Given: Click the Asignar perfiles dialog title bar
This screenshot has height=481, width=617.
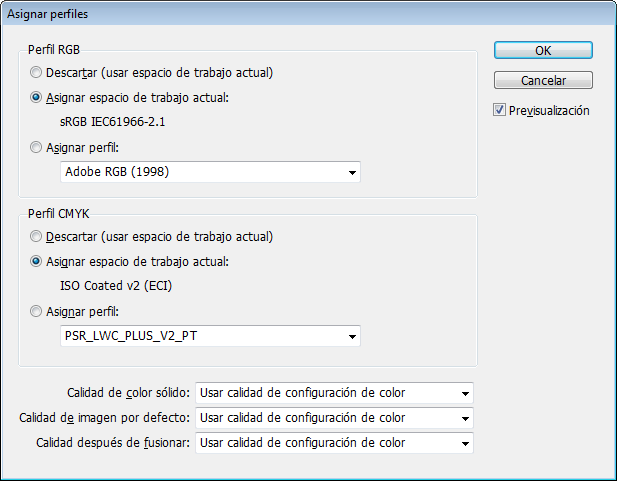Looking at the screenshot, I should pyautogui.click(x=308, y=14).
